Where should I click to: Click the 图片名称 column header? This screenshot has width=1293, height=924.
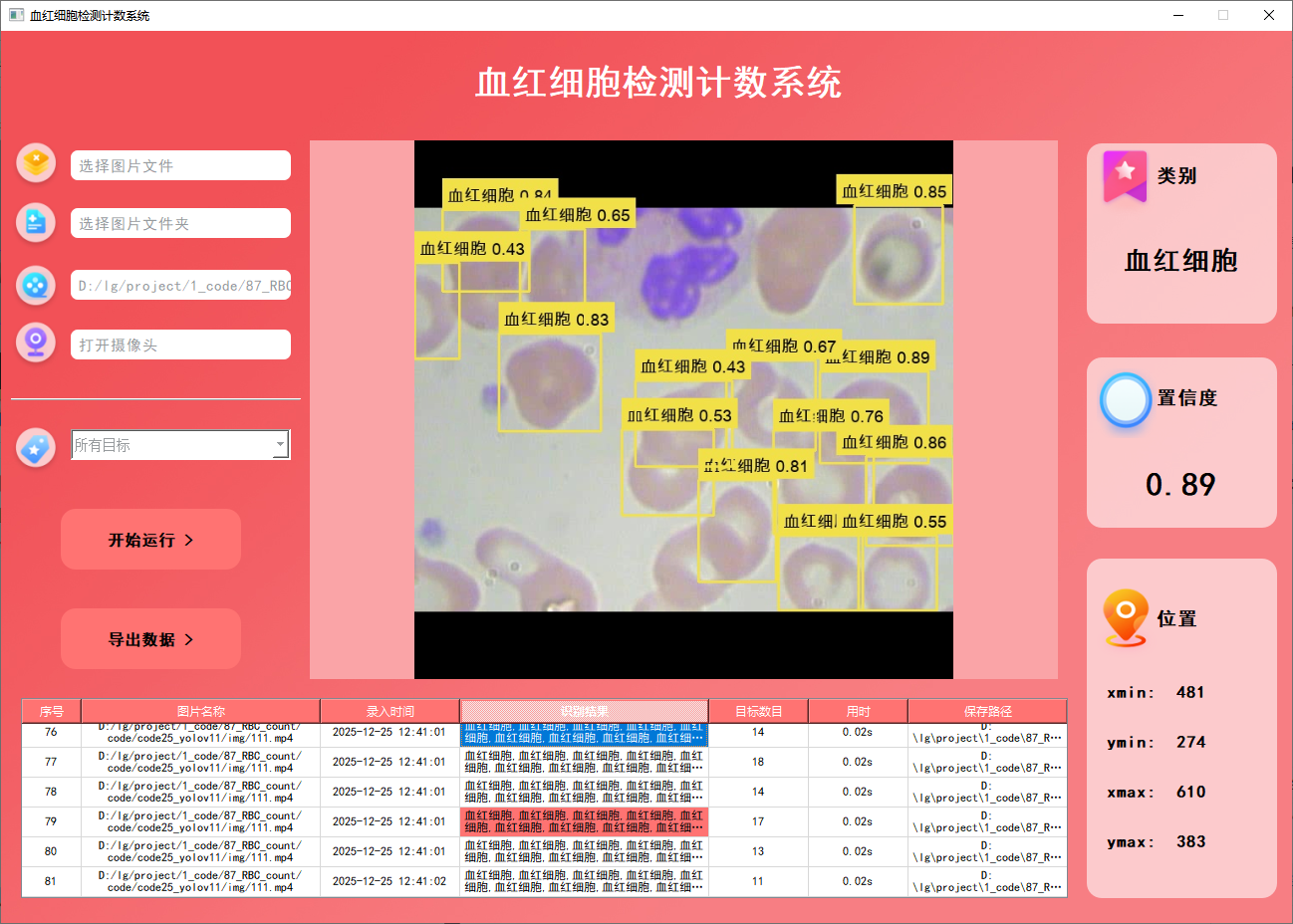click(200, 711)
